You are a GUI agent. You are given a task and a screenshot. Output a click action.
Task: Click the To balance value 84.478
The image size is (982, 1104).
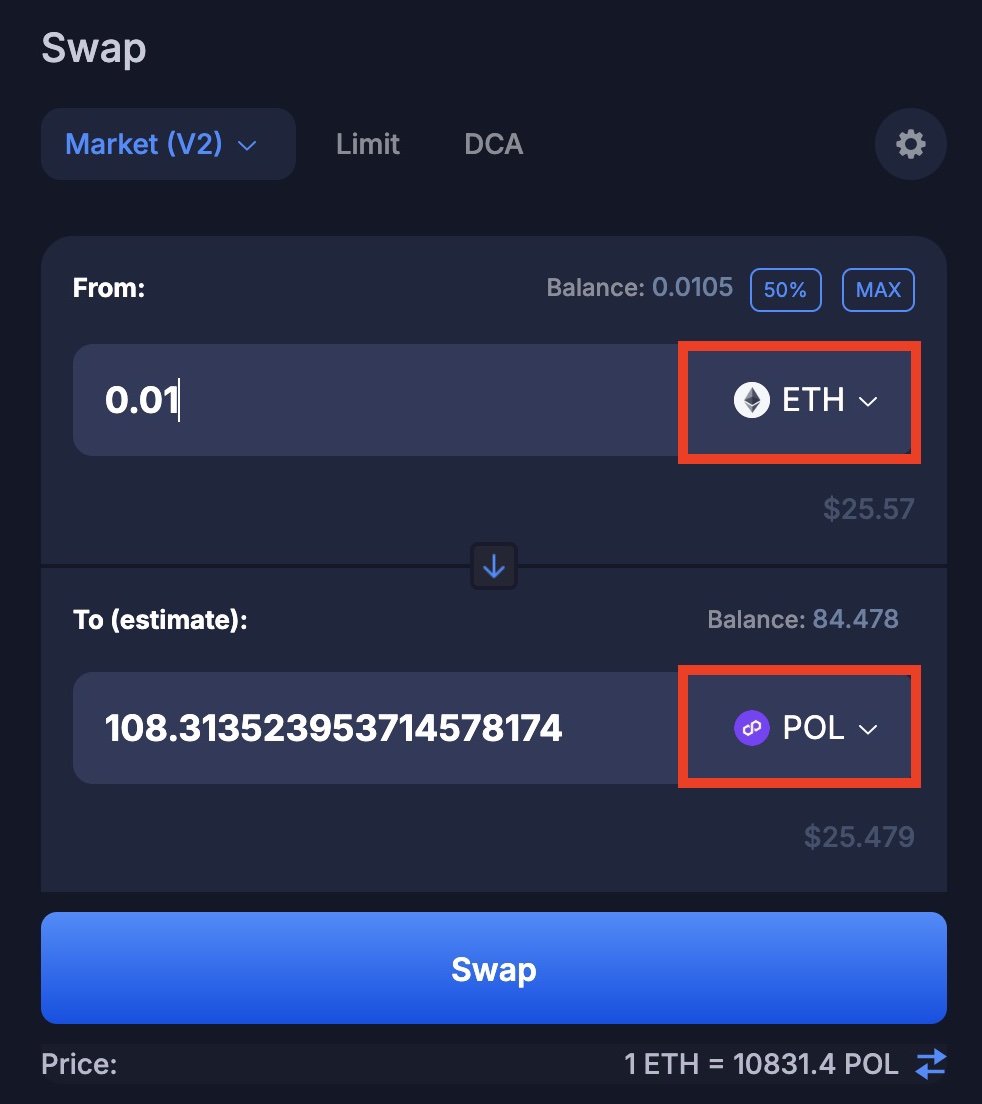(x=855, y=619)
